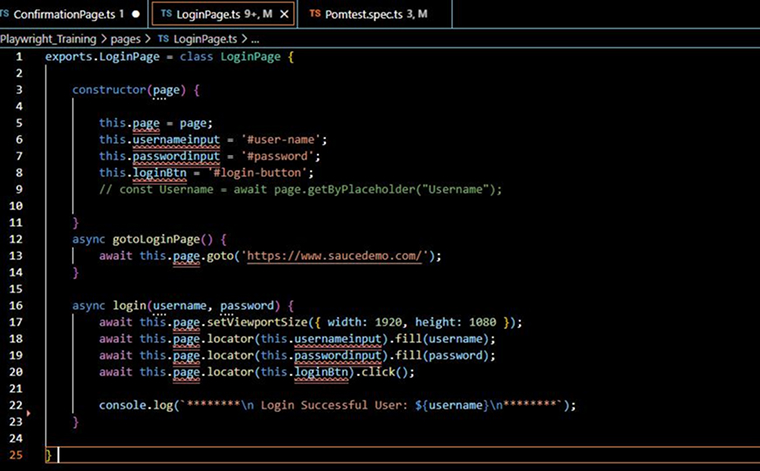
Task: Open the pages breadcrumb segment
Action: point(125,39)
